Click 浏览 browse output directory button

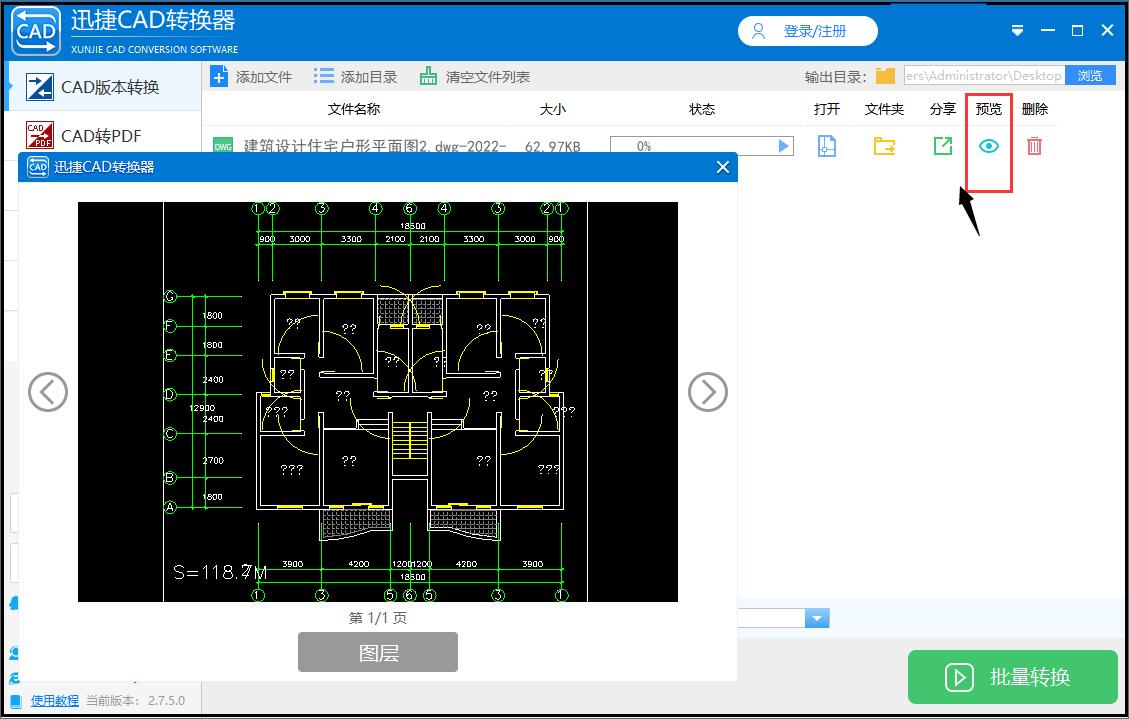1090,76
